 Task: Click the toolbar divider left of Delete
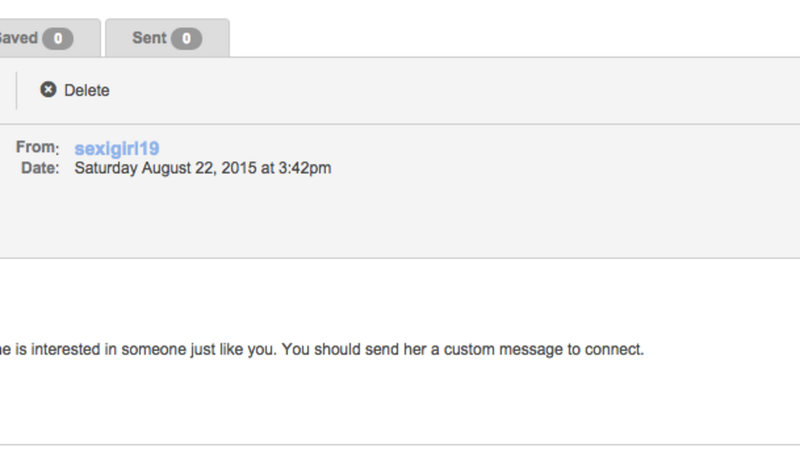pyautogui.click(x=17, y=90)
